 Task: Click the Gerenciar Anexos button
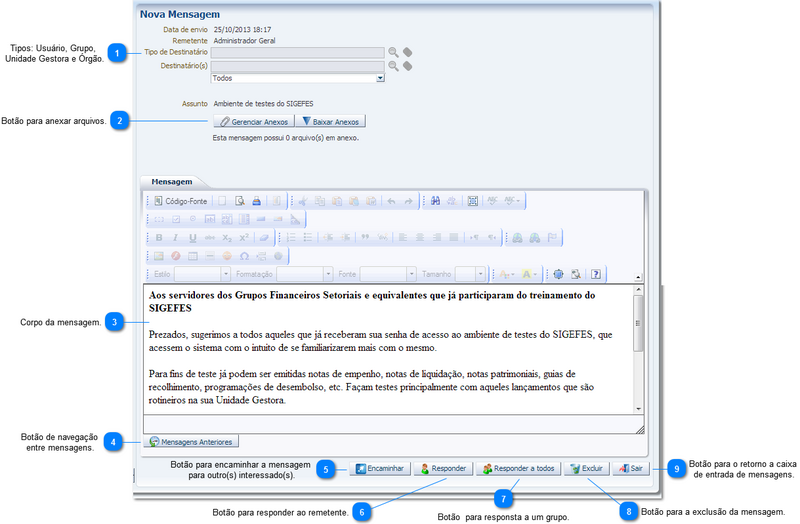click(x=254, y=122)
